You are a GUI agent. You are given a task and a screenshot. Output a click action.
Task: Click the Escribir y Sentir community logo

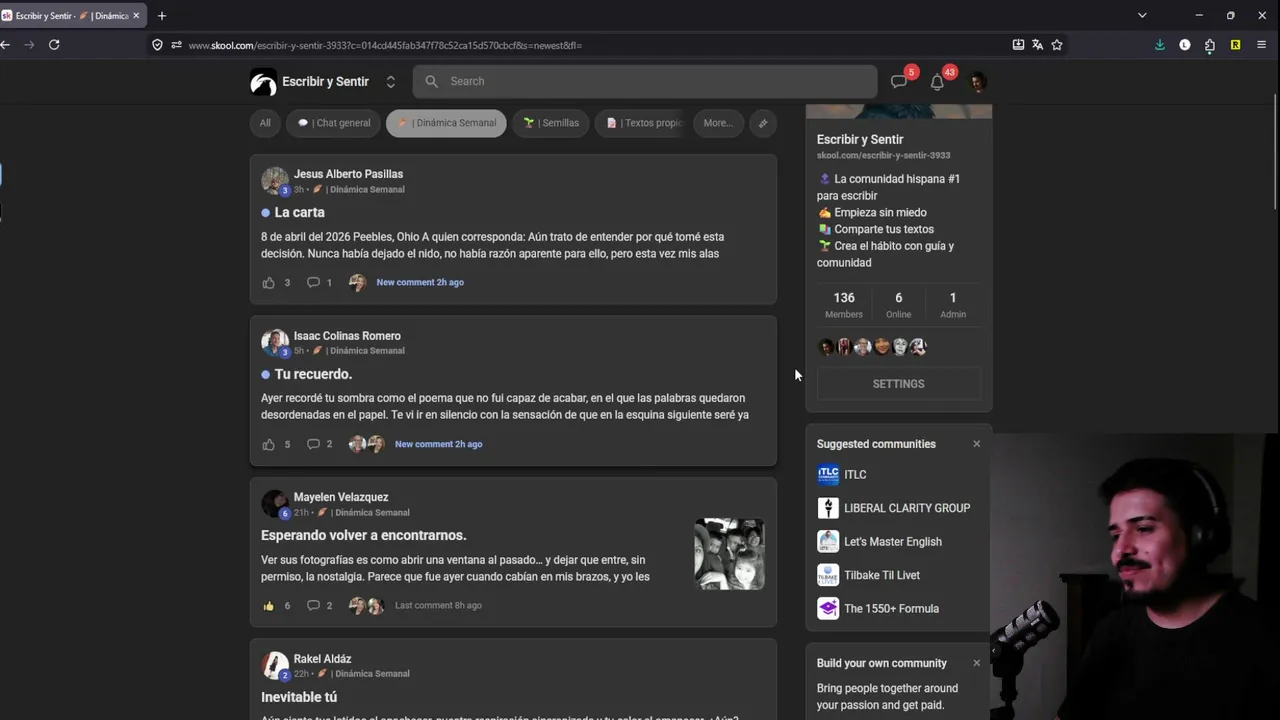click(x=263, y=82)
